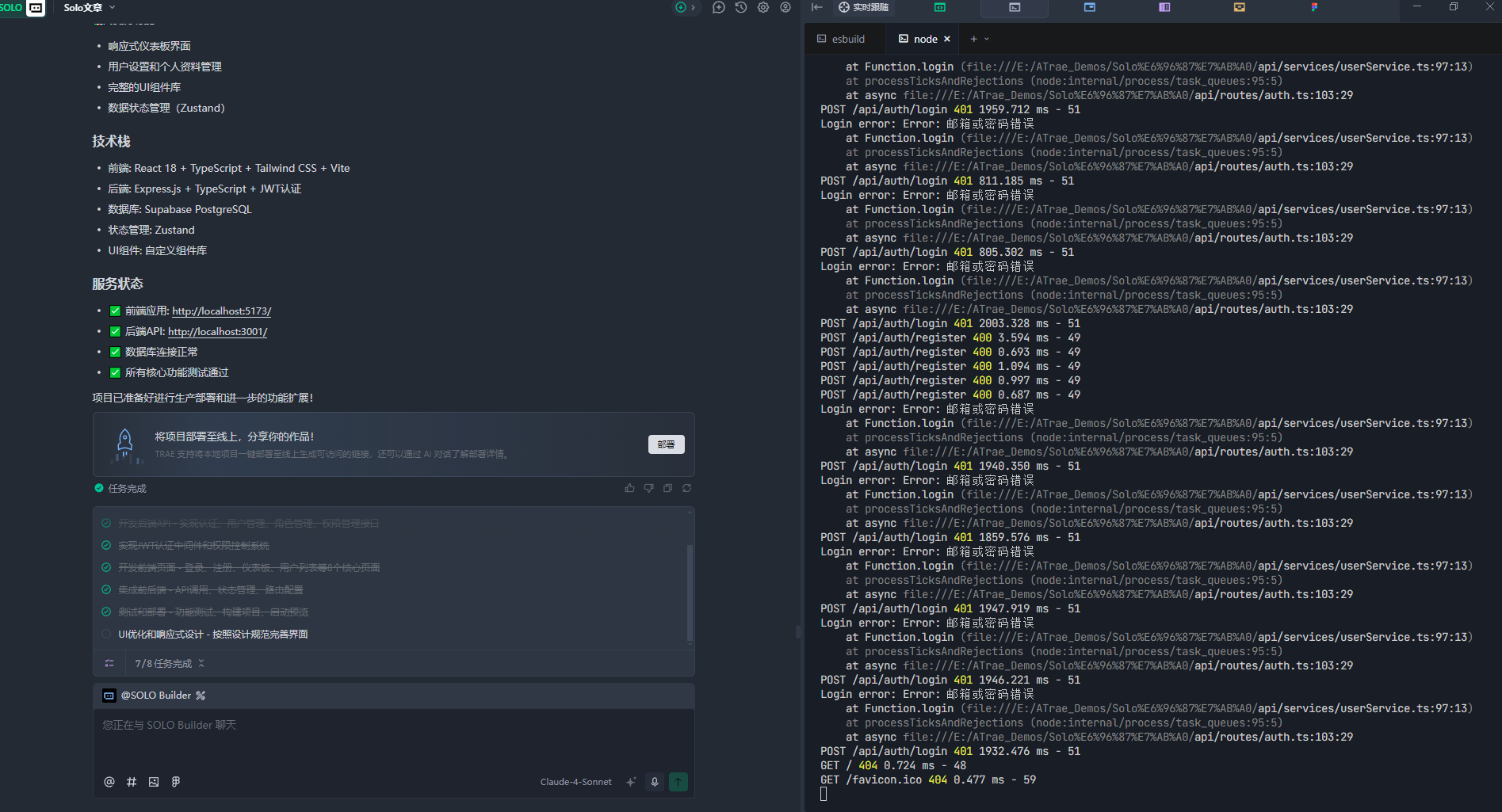Open settings gear in chat header
The height and width of the screenshot is (812, 1502).
coord(762,7)
